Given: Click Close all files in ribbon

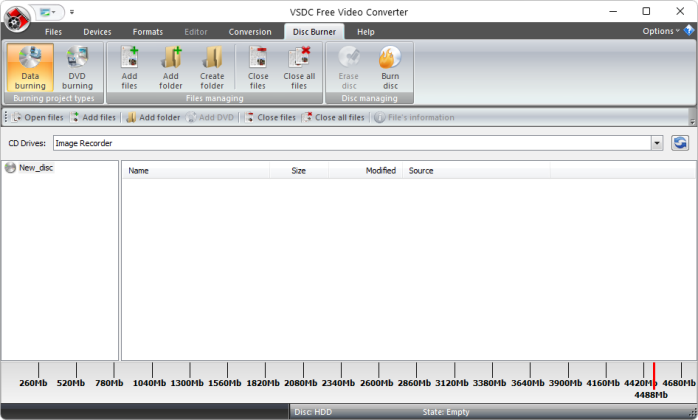Looking at the screenshot, I should click(x=299, y=67).
